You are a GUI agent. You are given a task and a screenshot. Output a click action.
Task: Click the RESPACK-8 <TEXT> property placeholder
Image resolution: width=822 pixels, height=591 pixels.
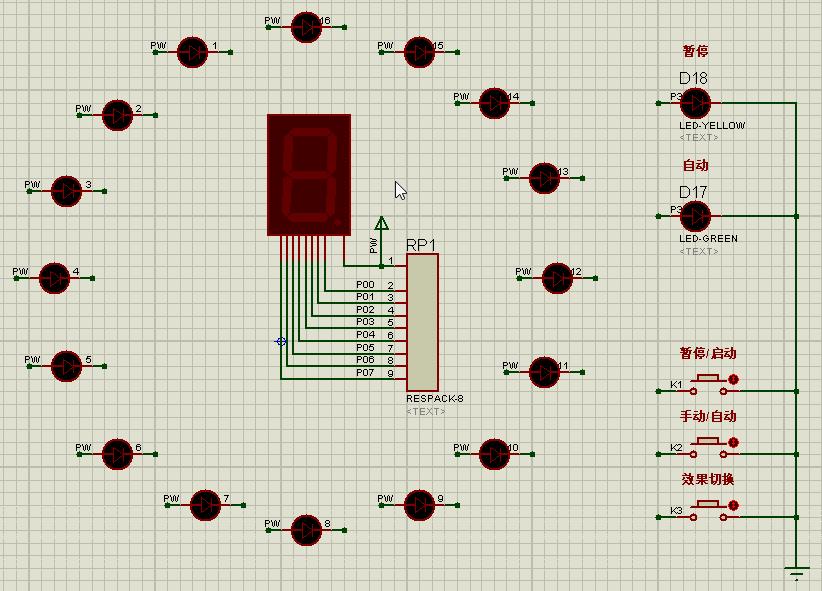click(426, 412)
